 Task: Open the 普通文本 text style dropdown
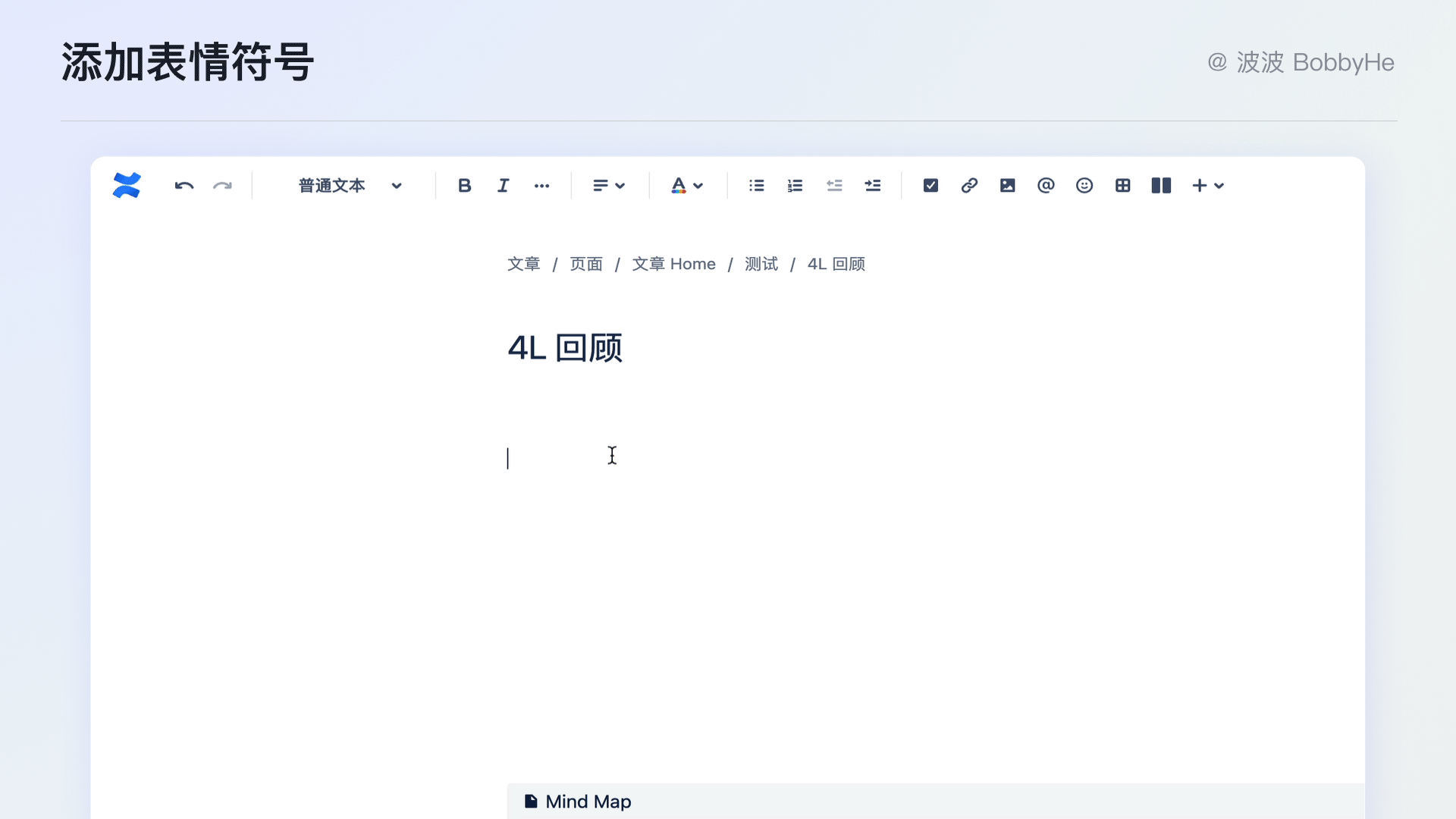[350, 186]
